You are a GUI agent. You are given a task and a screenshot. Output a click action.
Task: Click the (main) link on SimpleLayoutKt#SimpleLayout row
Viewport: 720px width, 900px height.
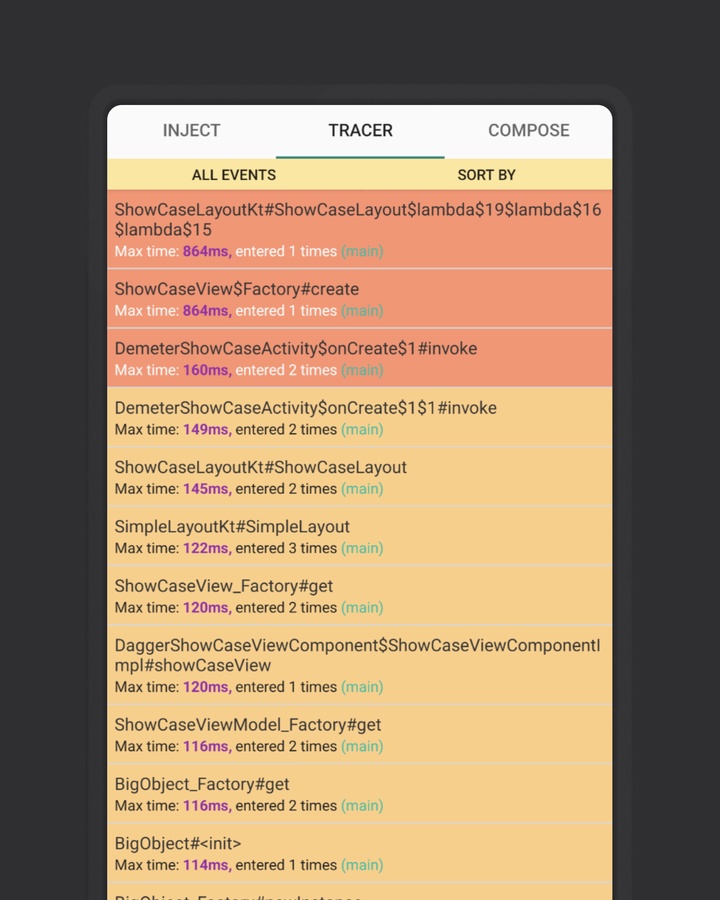(x=362, y=548)
